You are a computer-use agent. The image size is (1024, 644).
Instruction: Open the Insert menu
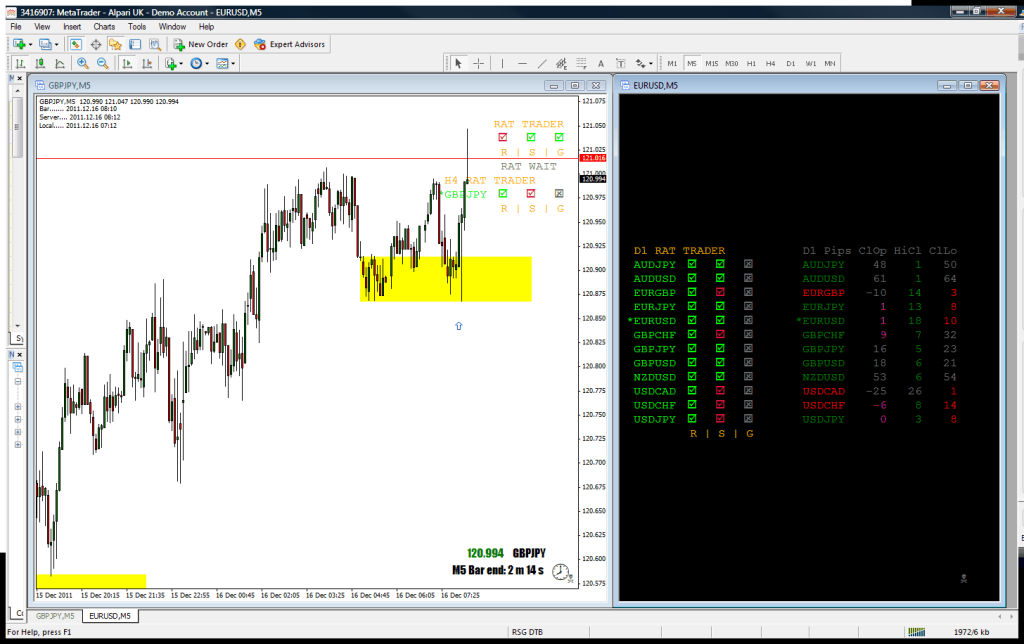pos(72,27)
